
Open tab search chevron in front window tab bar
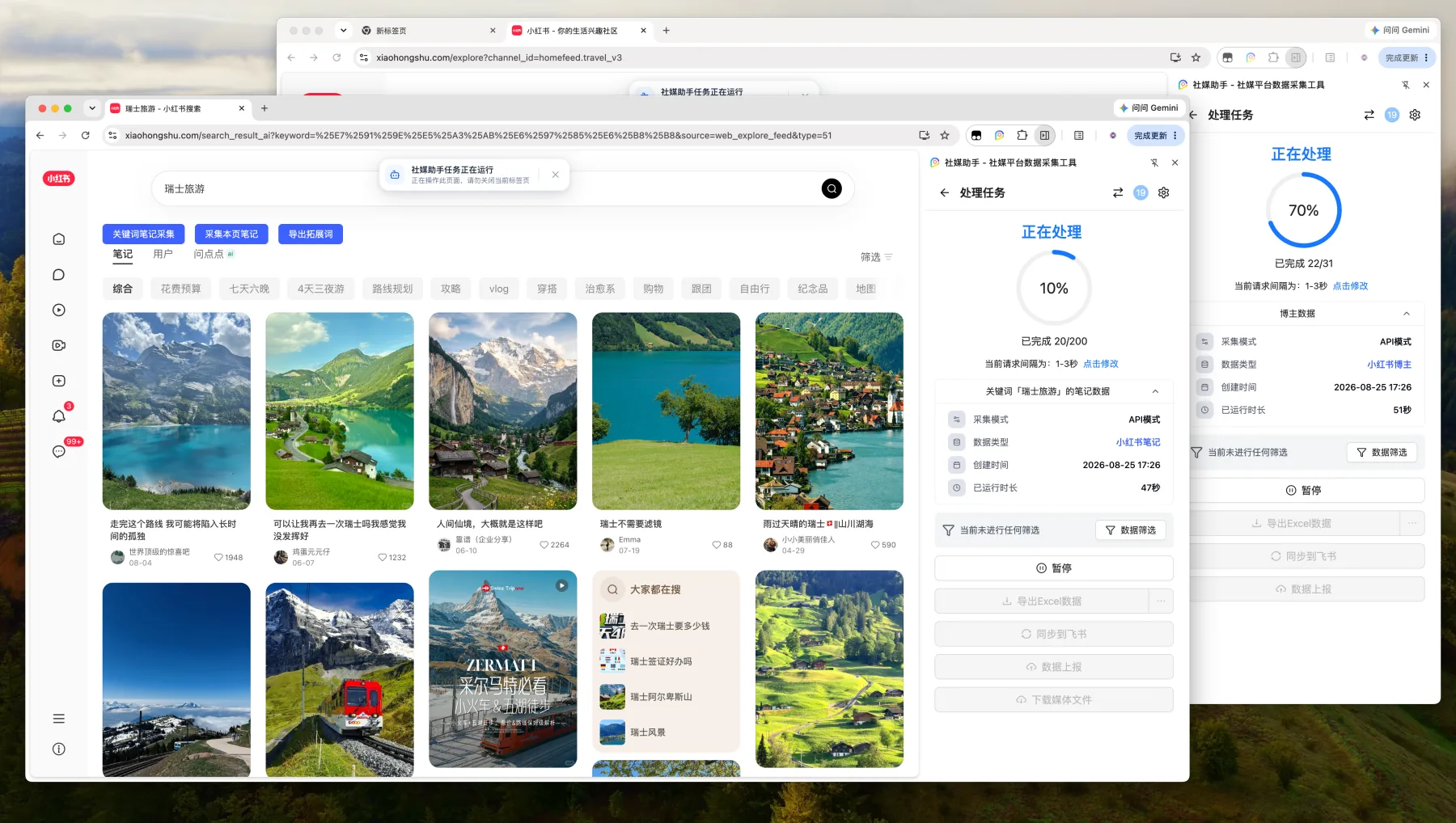pyautogui.click(x=92, y=108)
